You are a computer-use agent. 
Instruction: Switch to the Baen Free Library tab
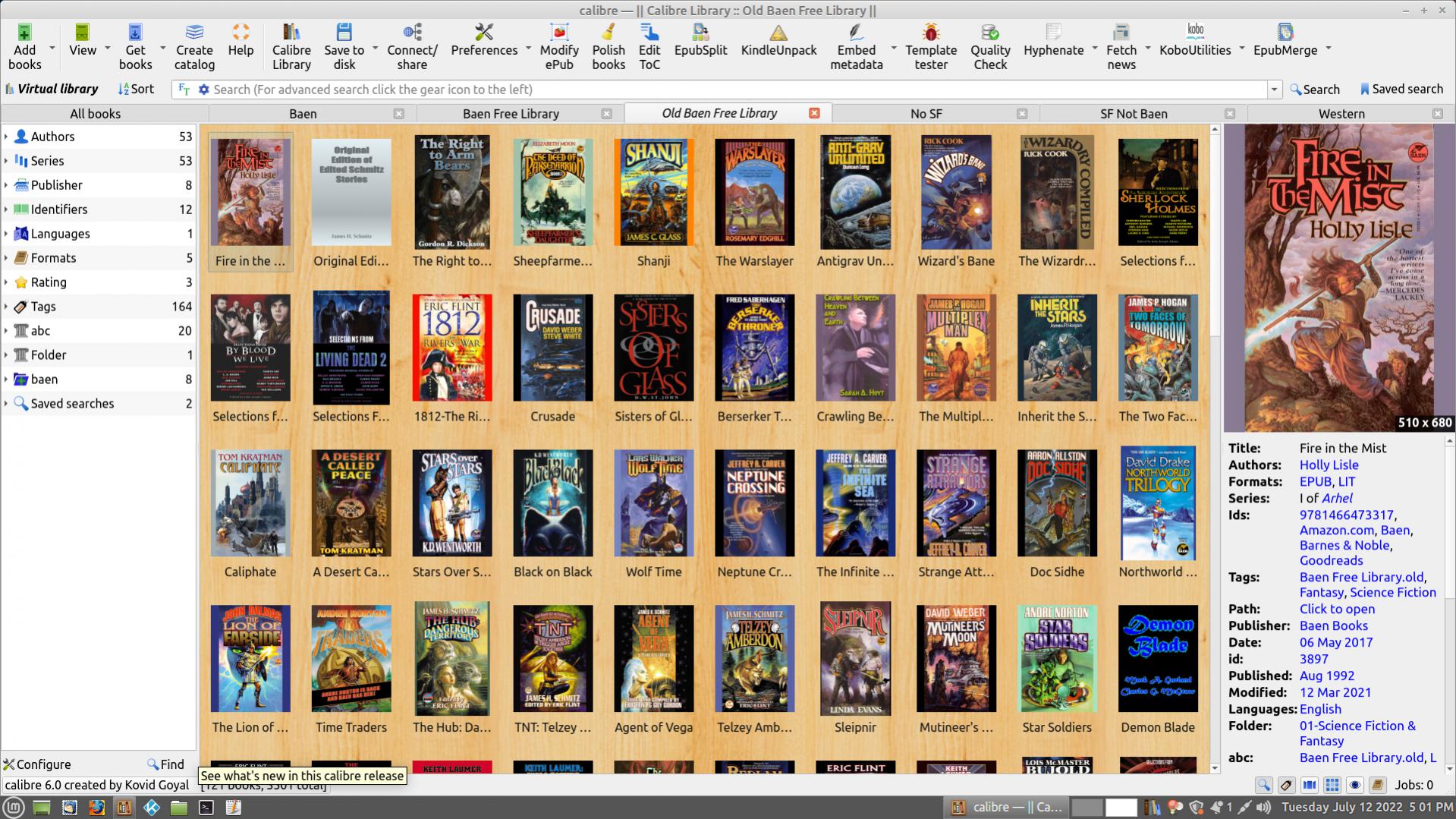coord(511,114)
